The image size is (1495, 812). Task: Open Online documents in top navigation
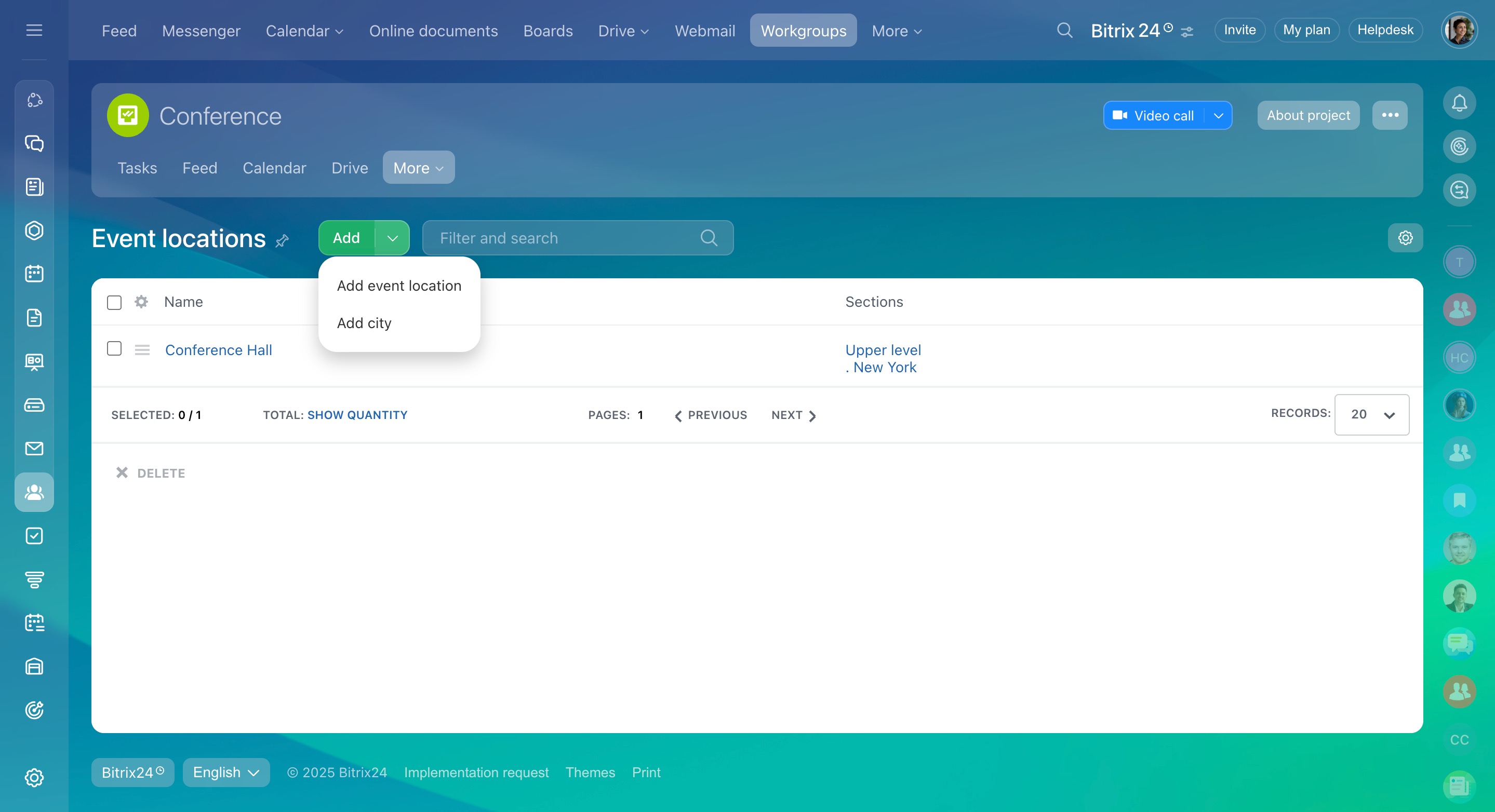[x=434, y=31]
